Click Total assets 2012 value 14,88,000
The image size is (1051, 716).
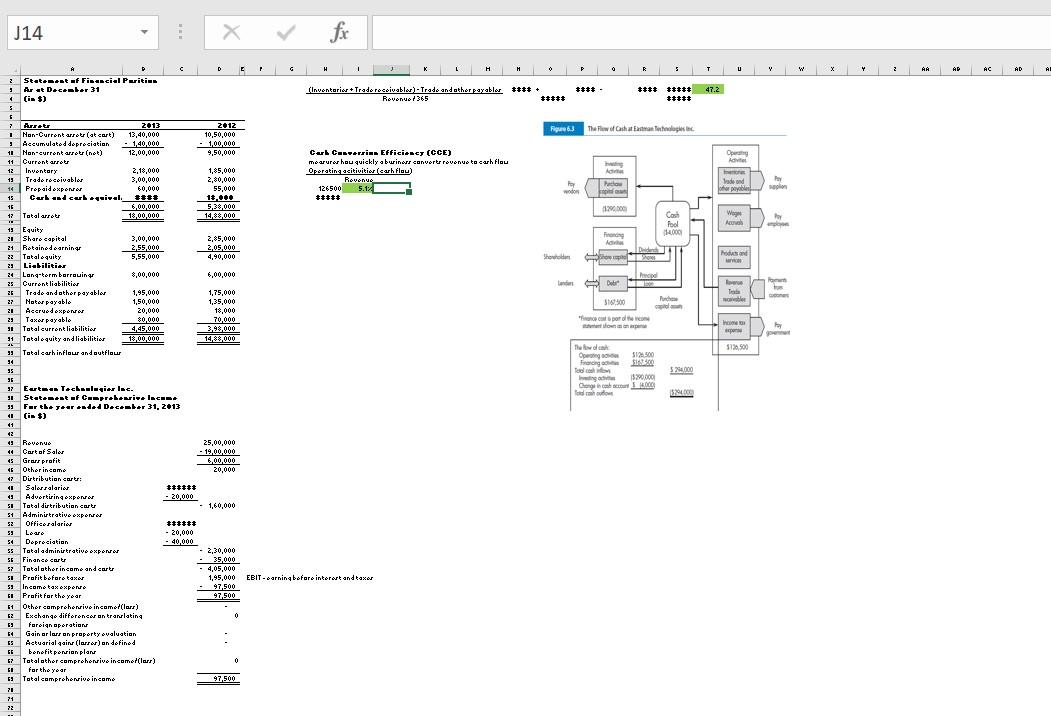pos(220,216)
